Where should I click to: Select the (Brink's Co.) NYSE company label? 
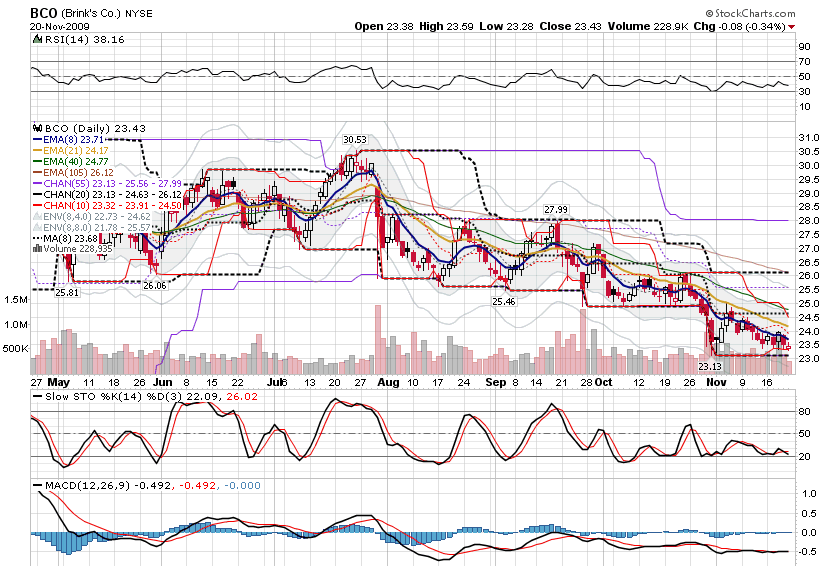(x=107, y=14)
